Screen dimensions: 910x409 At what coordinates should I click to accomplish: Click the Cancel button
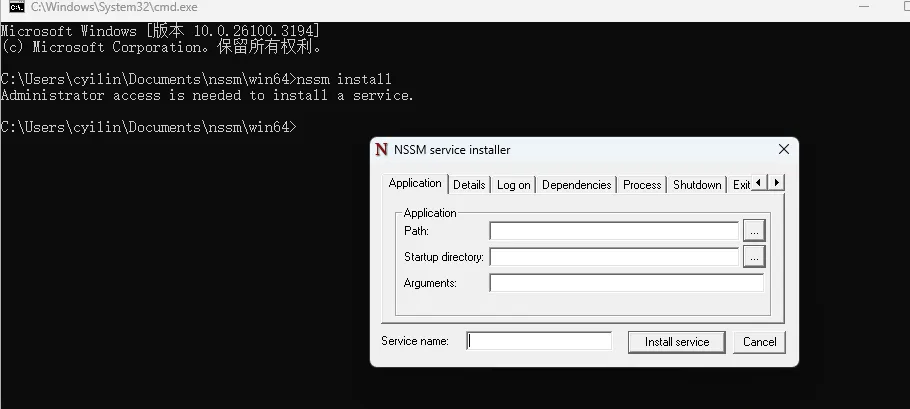pos(760,342)
